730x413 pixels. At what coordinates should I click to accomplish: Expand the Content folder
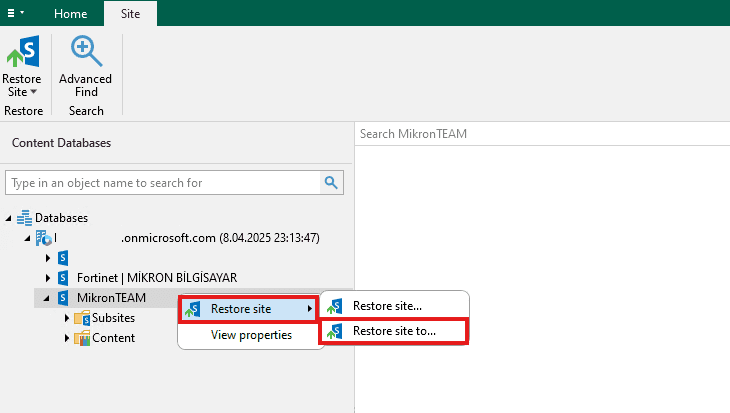click(x=67, y=338)
